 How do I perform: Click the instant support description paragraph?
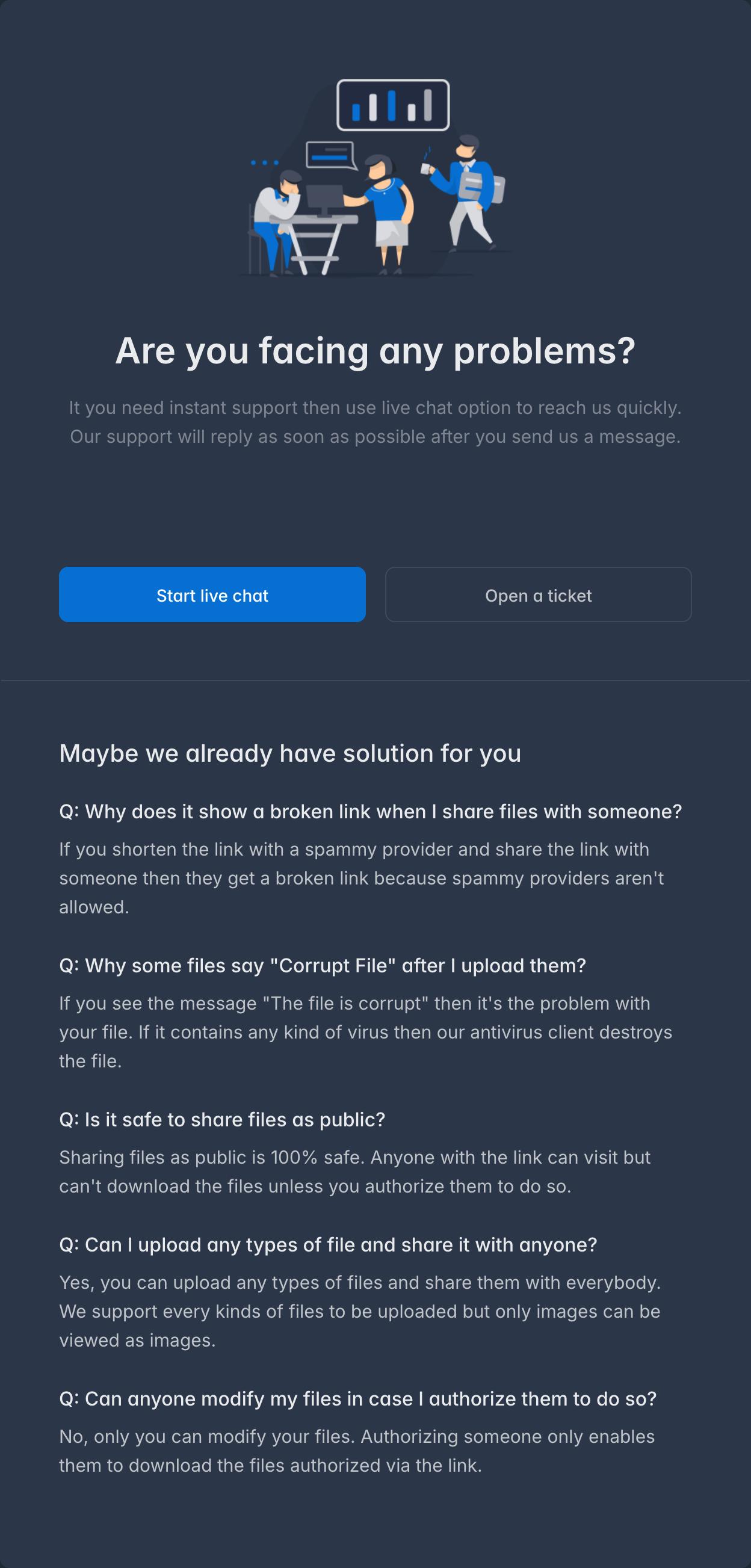(x=375, y=422)
